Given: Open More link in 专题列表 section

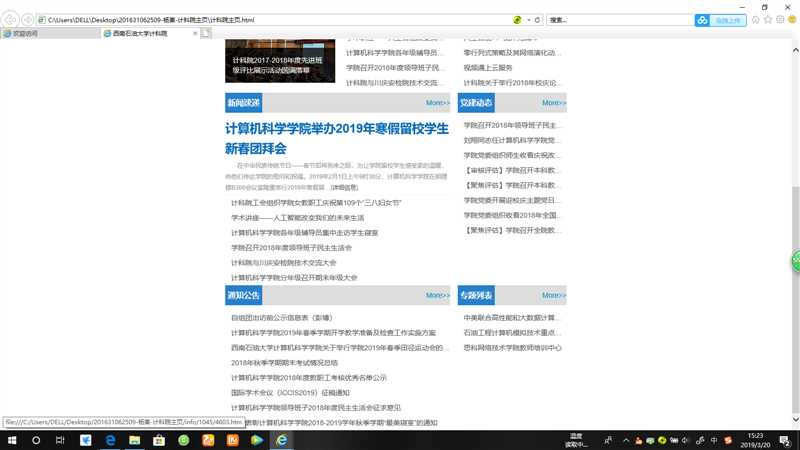Looking at the screenshot, I should tap(554, 295).
